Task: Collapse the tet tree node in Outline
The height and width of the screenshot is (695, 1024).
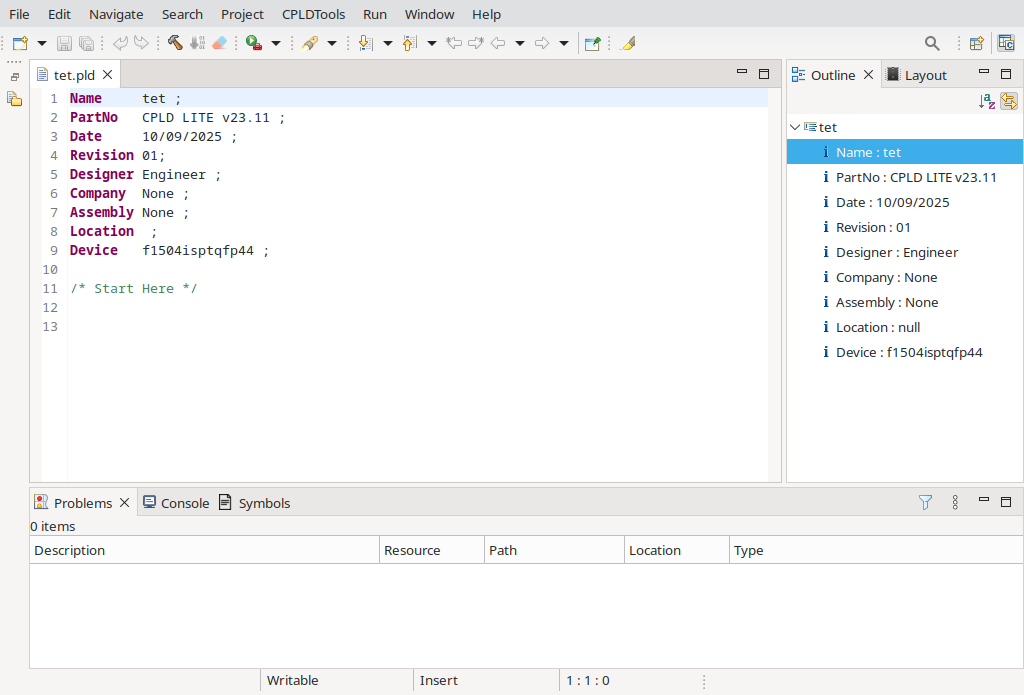Action: click(795, 127)
